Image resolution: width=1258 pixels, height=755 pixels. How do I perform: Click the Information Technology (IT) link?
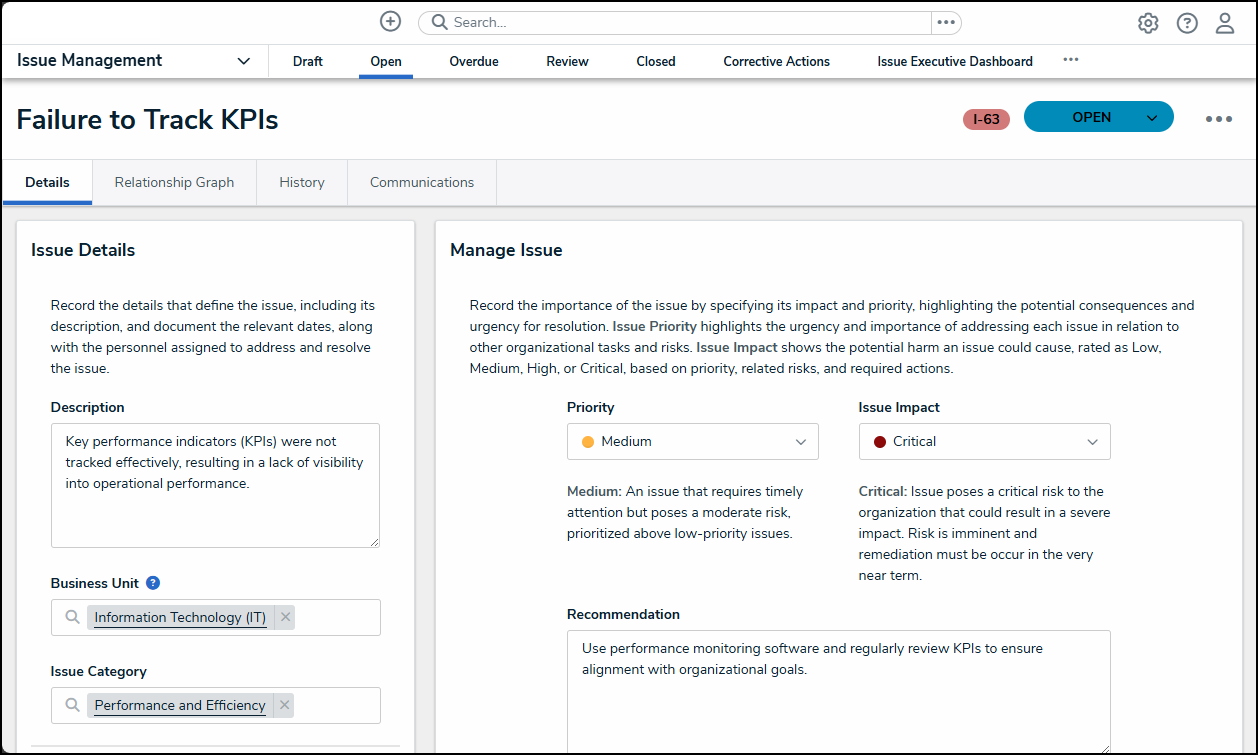point(180,617)
